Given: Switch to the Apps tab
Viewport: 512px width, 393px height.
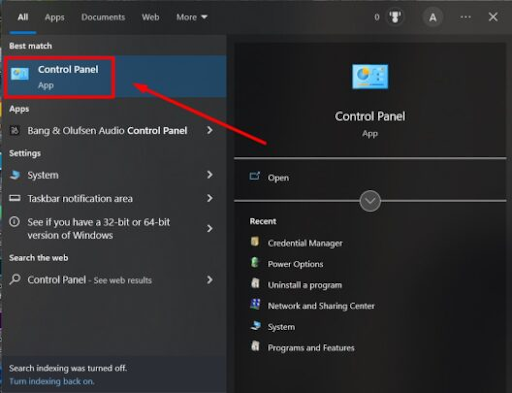Looking at the screenshot, I should pyautogui.click(x=54, y=17).
